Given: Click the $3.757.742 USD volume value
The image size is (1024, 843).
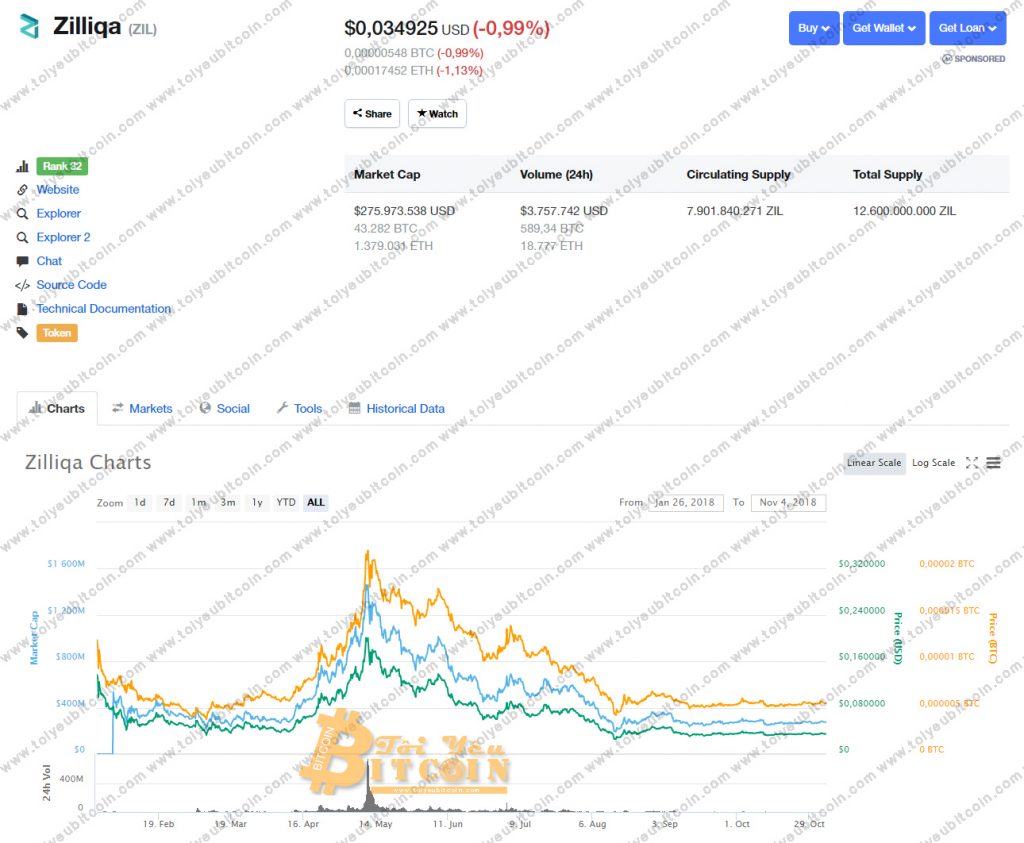Looking at the screenshot, I should coord(564,211).
